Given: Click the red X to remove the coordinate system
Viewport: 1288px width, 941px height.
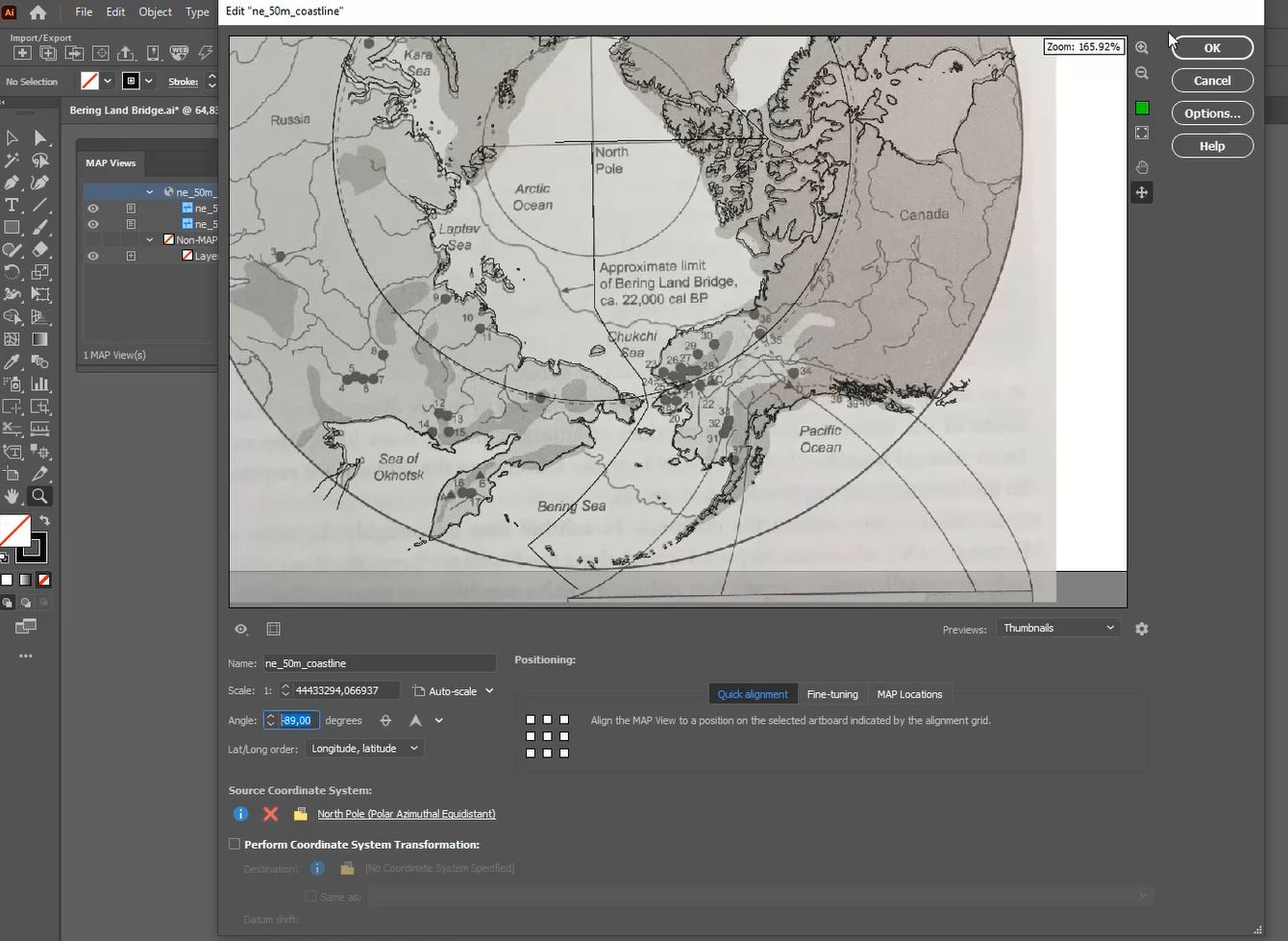Looking at the screenshot, I should tap(270, 814).
